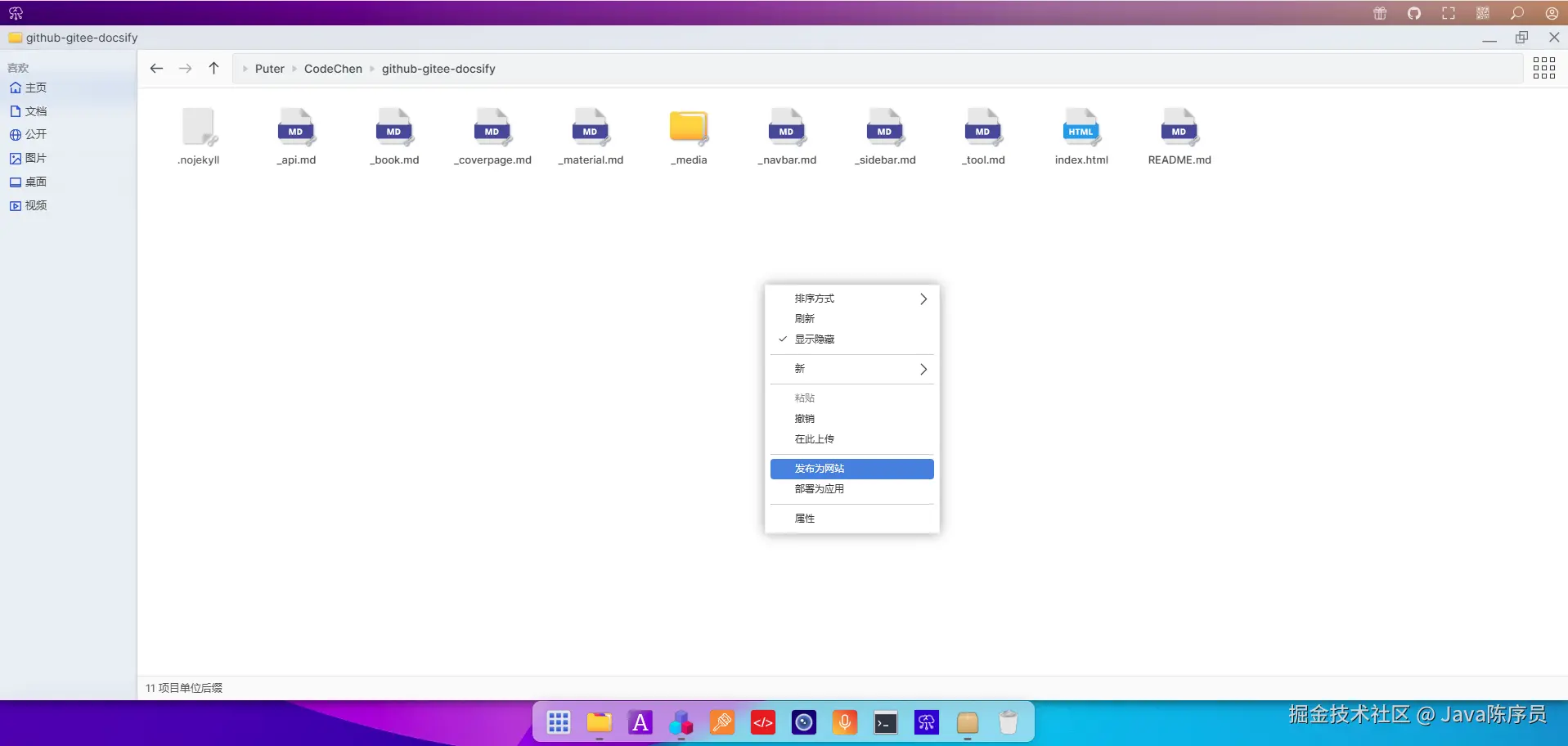Go back with the left arrow

[x=156, y=69]
